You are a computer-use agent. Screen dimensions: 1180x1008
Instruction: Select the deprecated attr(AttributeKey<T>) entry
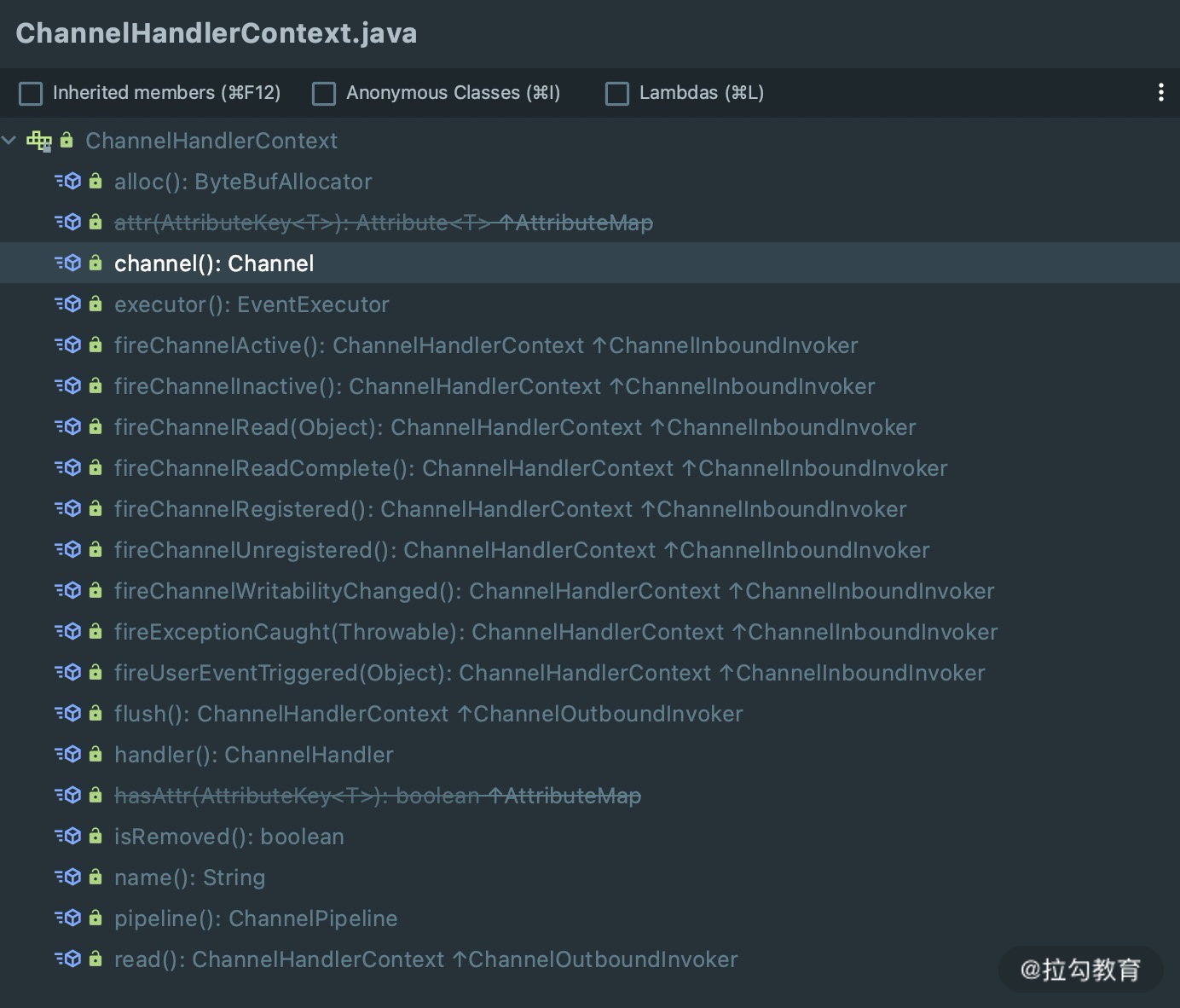click(384, 223)
